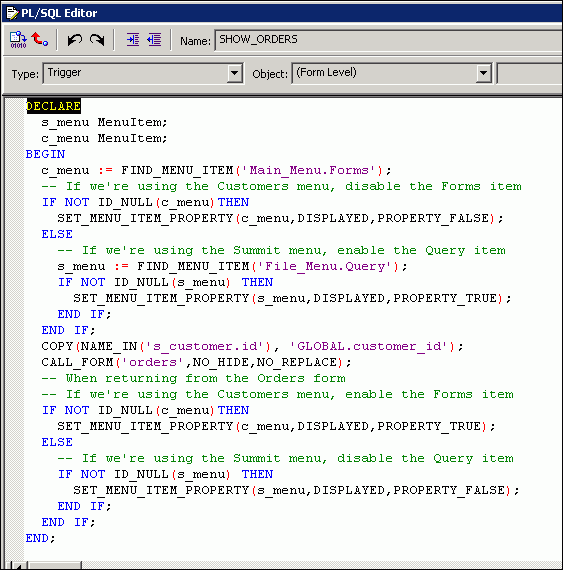Screen dimensions: 563x570
Task: Click the comment about disabling the Forms item
Action: pos(282,186)
